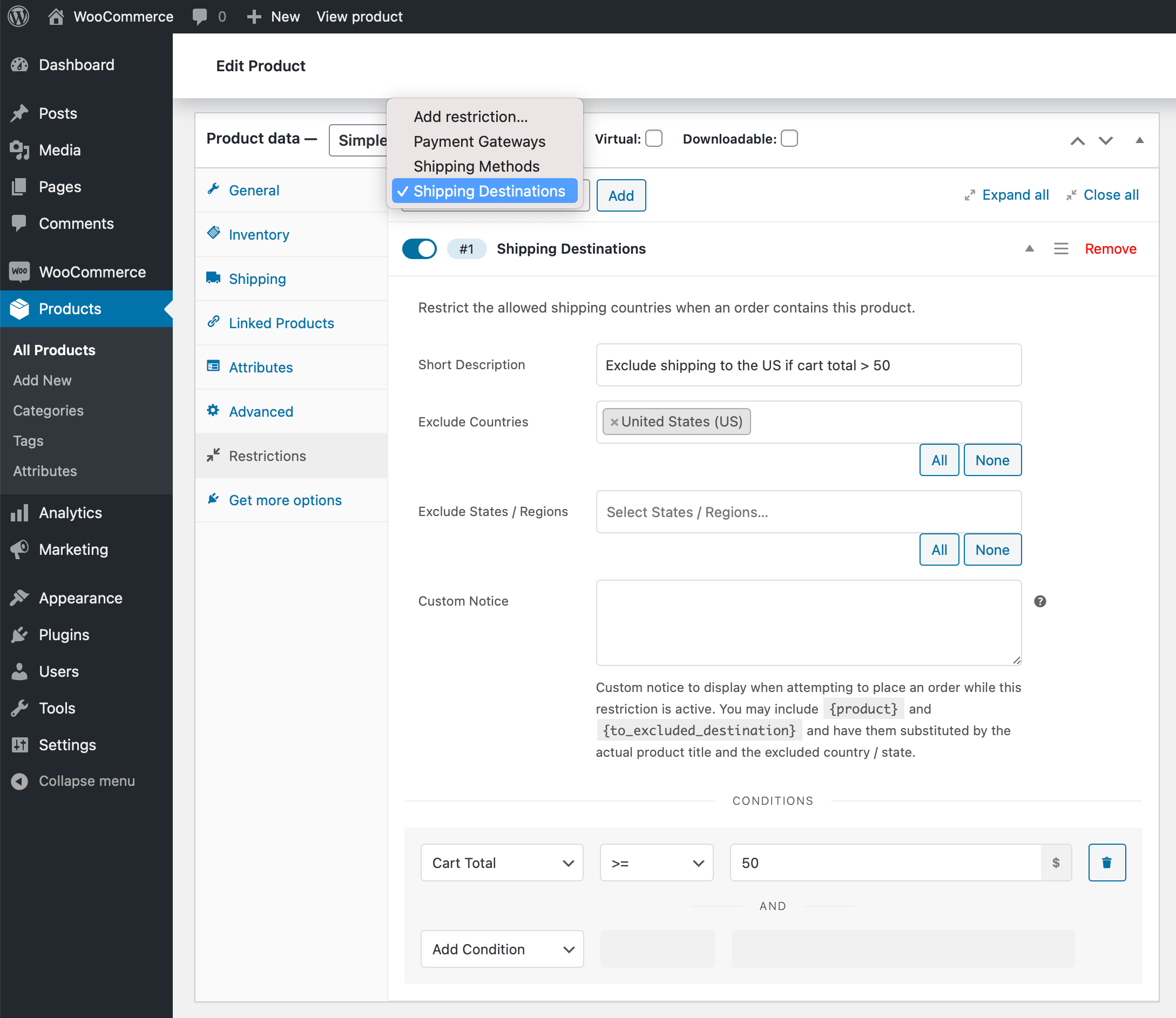The image size is (1176, 1018).
Task: Toggle the Downloadable checkbox
Action: 789,139
